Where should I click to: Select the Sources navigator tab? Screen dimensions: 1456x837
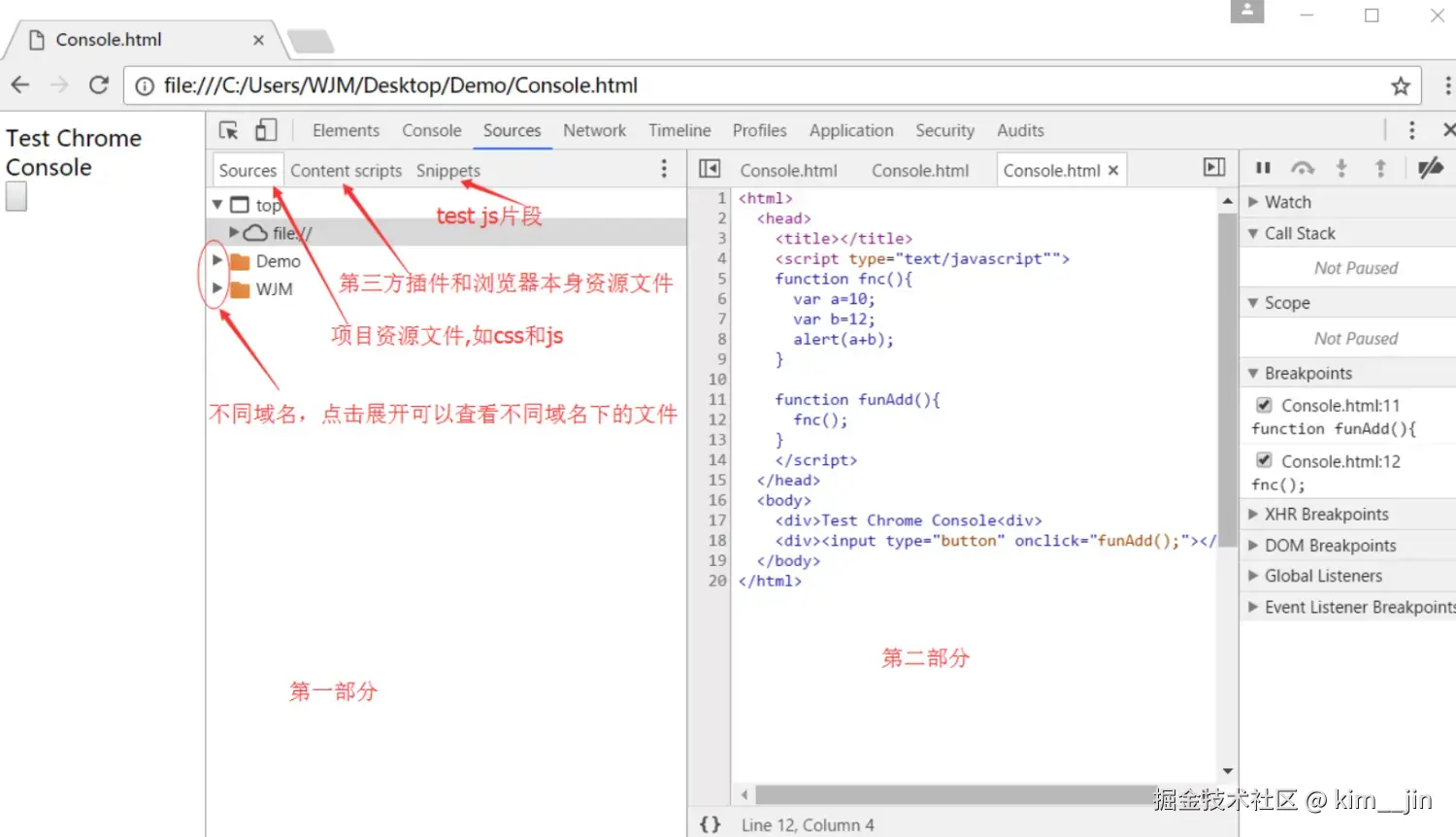[x=248, y=170]
